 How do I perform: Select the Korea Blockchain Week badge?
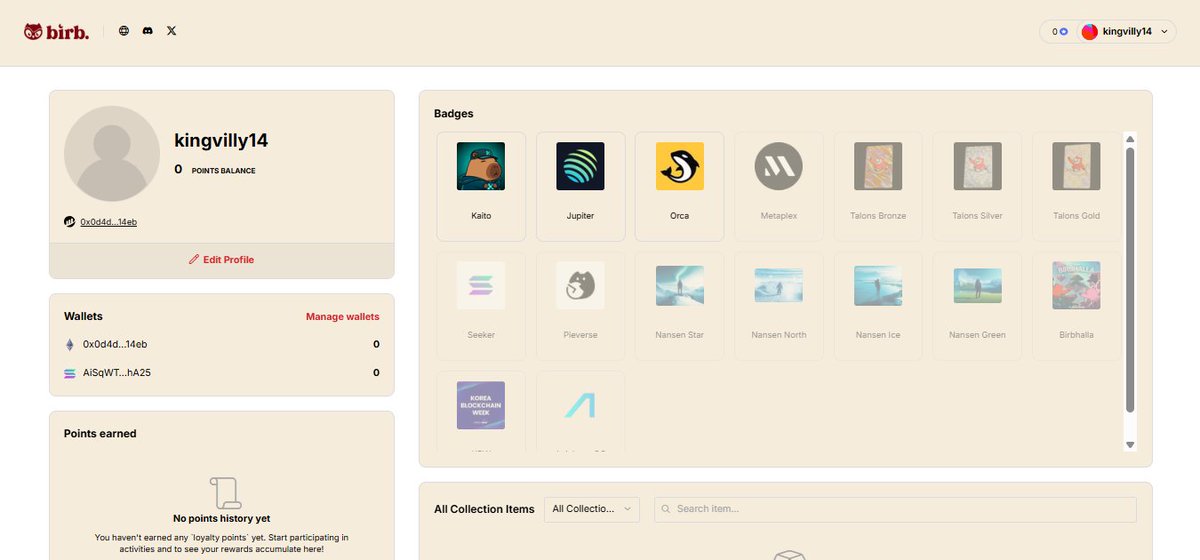[x=481, y=410]
